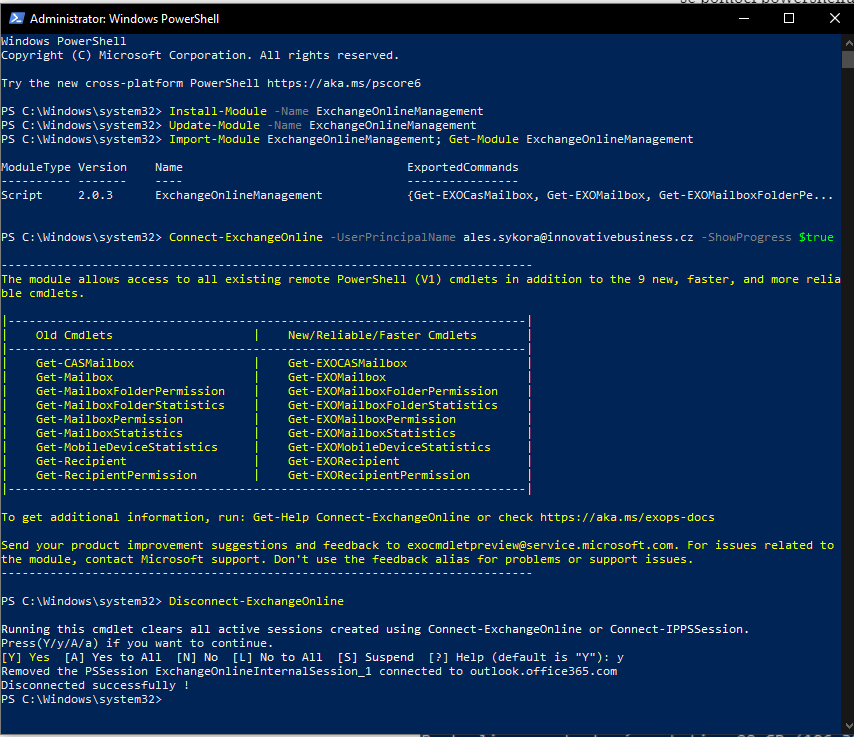The width and height of the screenshot is (854, 737).
Task: Click Get-EXOMailboxFolderPermission in the New Cmdlets column
Action: click(x=393, y=391)
